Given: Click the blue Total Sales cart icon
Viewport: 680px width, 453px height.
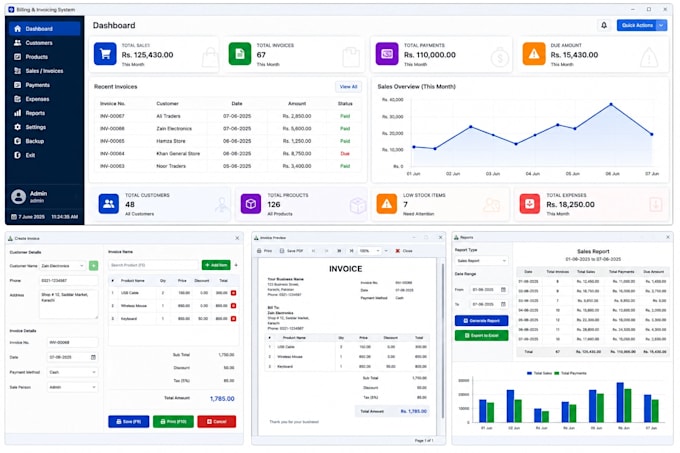Looking at the screenshot, I should [x=105, y=54].
